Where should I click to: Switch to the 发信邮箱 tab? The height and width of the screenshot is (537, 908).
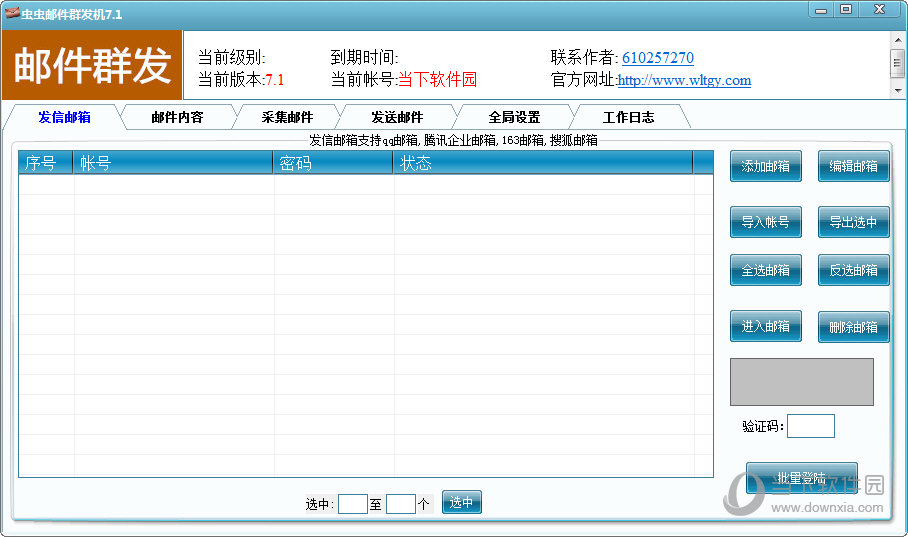coord(64,117)
